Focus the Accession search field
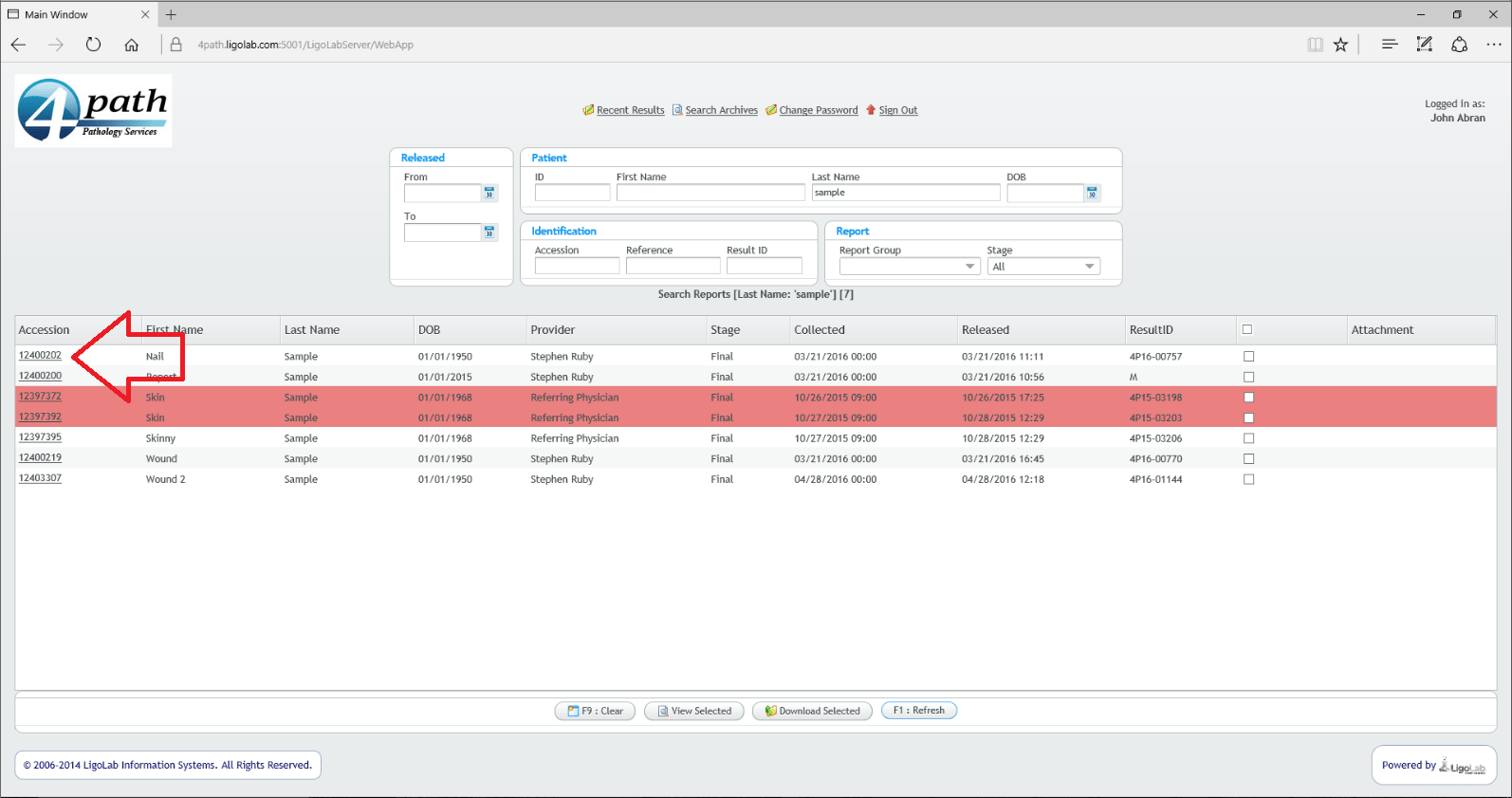The width and height of the screenshot is (1512, 798). point(577,267)
